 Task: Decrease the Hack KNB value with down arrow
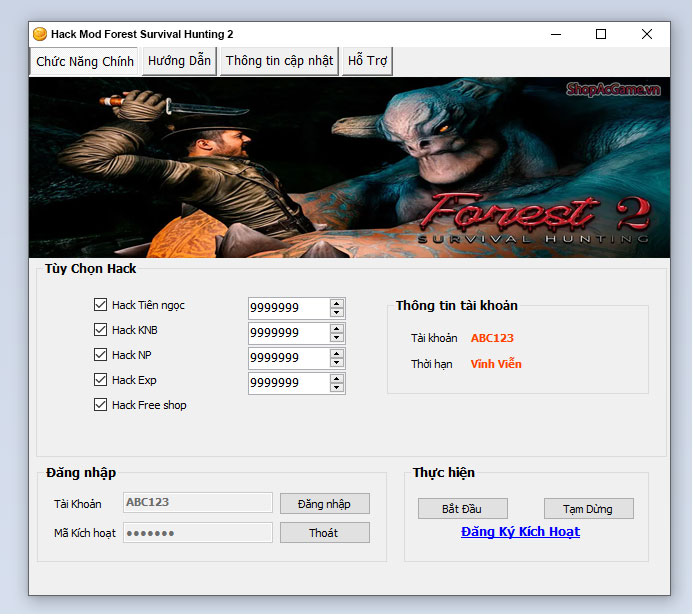(337, 338)
